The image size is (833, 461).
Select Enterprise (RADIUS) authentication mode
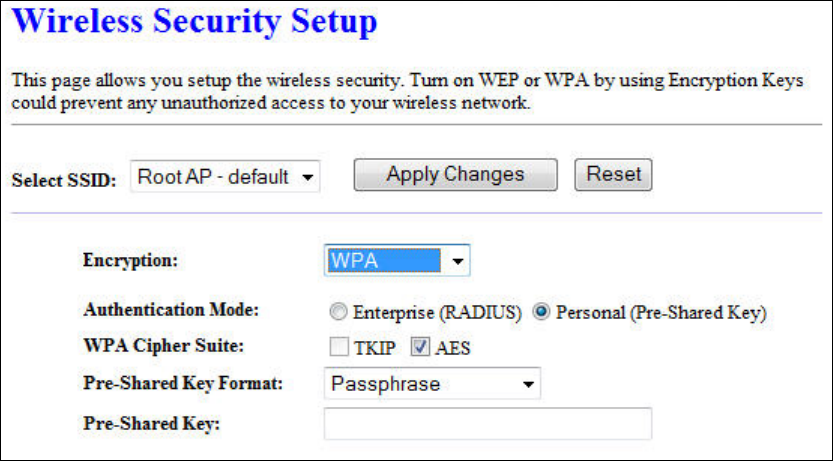(338, 312)
